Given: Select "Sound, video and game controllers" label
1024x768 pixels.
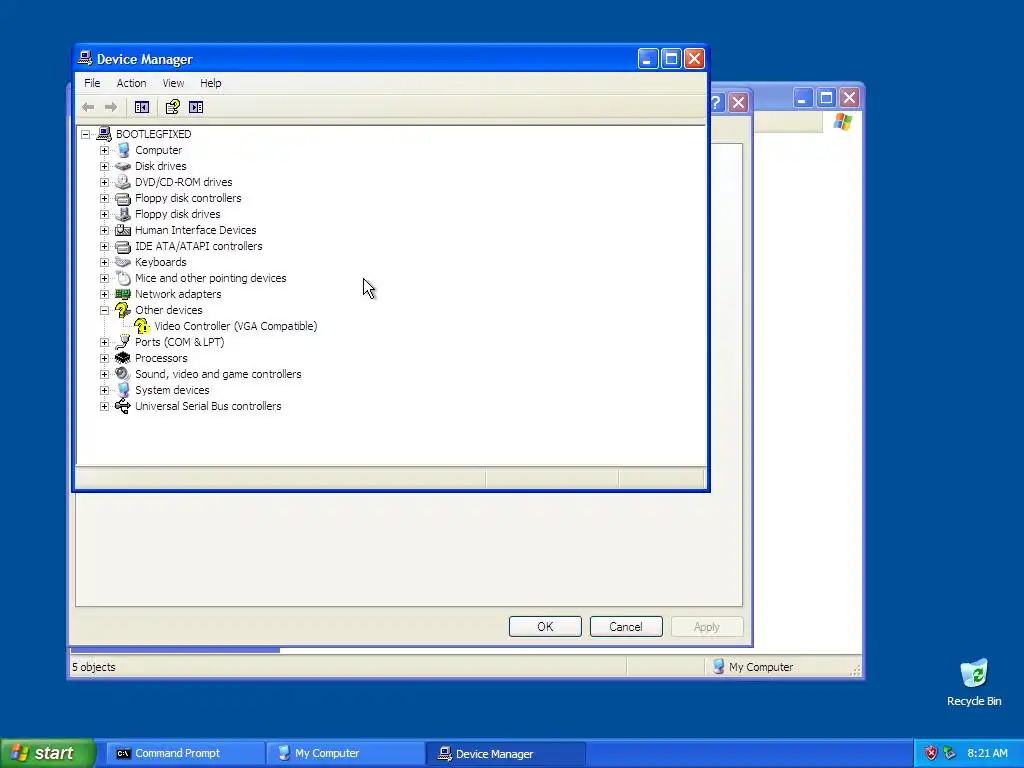Looking at the screenshot, I should pyautogui.click(x=218, y=374).
